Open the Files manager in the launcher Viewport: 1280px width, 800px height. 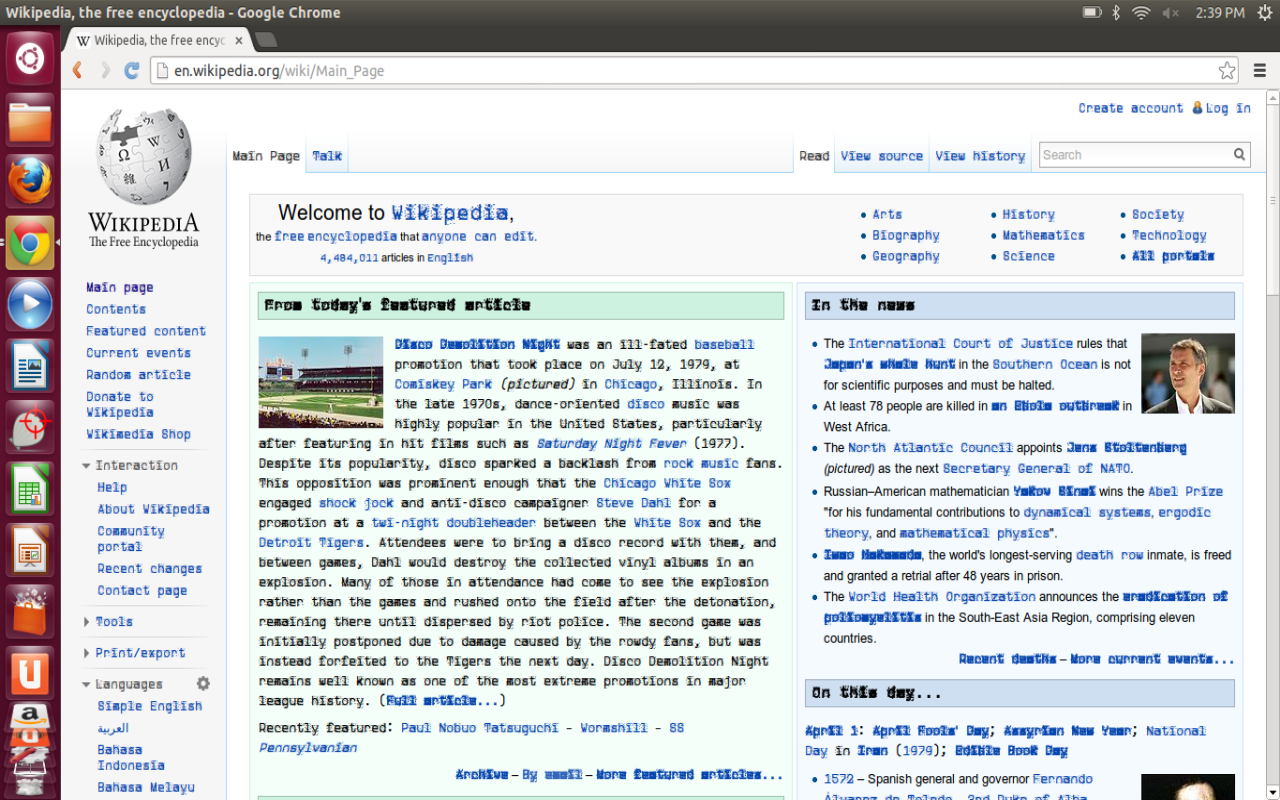[30, 120]
